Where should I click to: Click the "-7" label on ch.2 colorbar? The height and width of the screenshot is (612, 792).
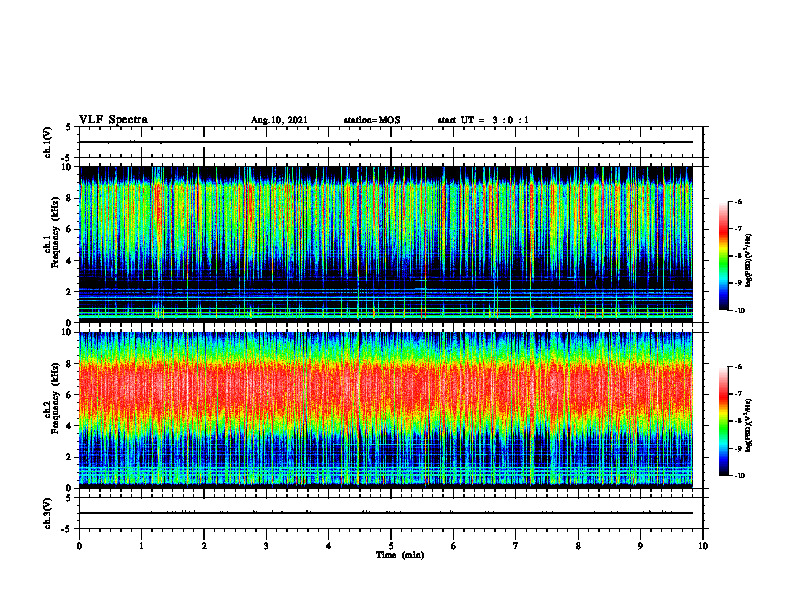pos(738,394)
